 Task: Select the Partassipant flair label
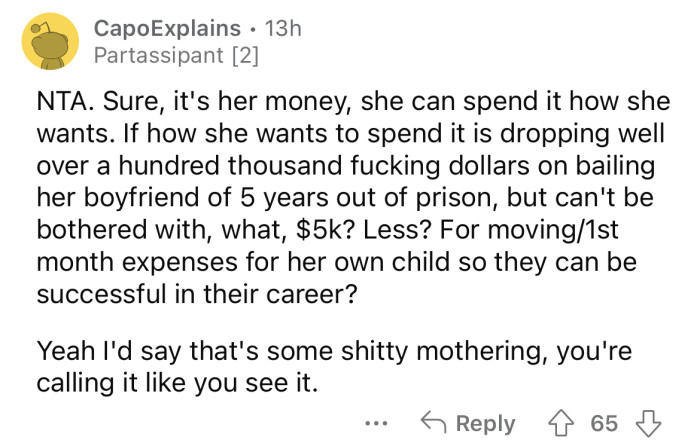tap(158, 56)
